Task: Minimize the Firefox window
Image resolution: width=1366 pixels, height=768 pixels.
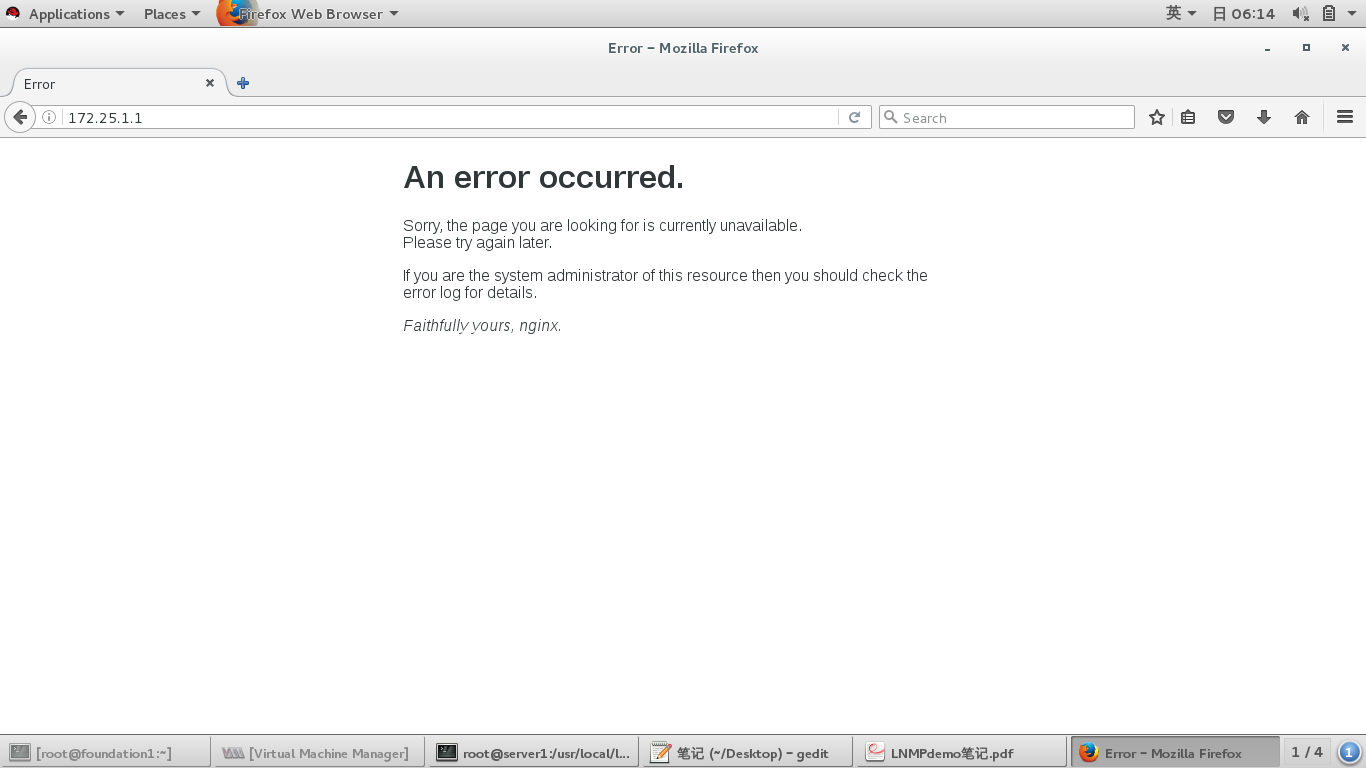Action: tap(1267, 48)
